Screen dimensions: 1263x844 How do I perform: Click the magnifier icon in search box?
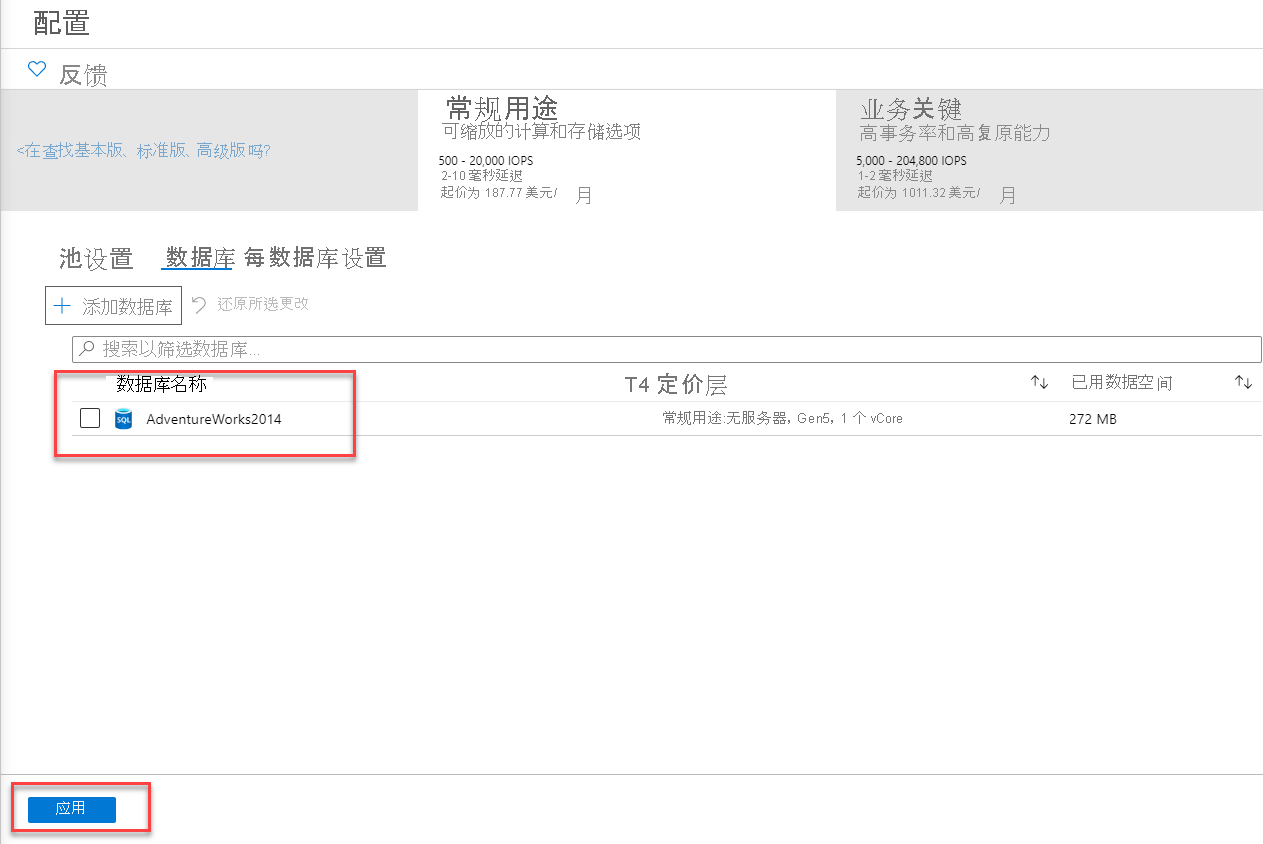tap(87, 349)
